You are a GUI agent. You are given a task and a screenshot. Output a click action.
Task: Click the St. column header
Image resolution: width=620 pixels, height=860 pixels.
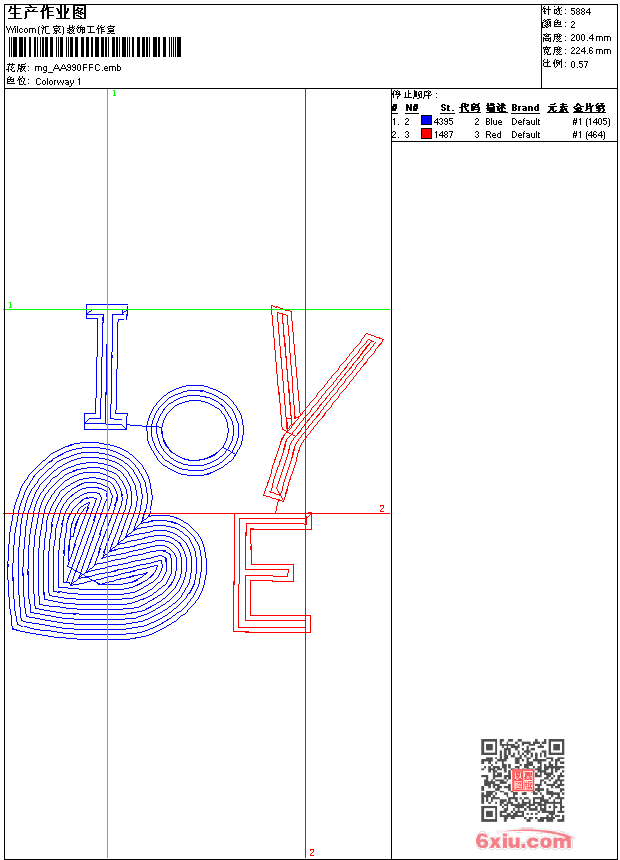[446, 108]
